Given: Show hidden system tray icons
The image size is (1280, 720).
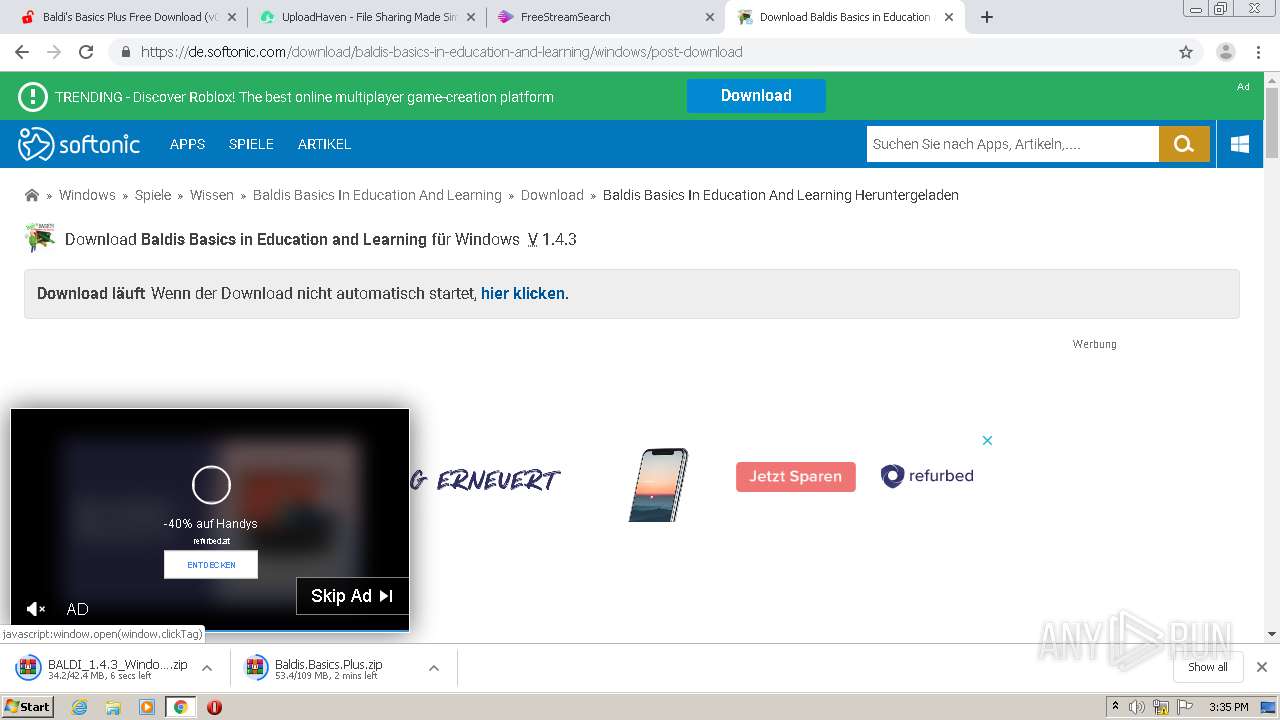Looking at the screenshot, I should [1115, 707].
